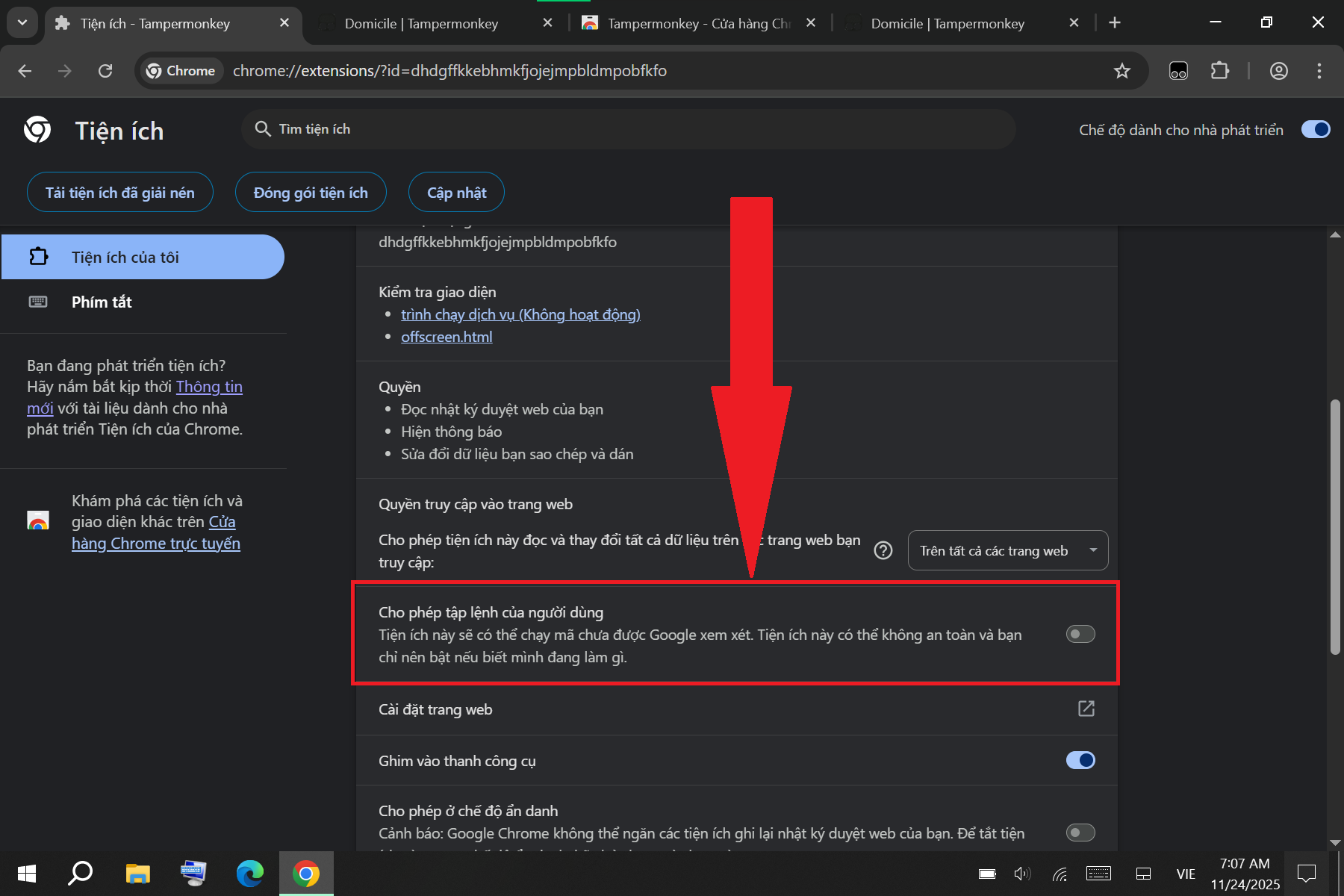This screenshot has width=1344, height=896.
Task: Open the Chrome three-dot menu
Action: [x=1319, y=71]
